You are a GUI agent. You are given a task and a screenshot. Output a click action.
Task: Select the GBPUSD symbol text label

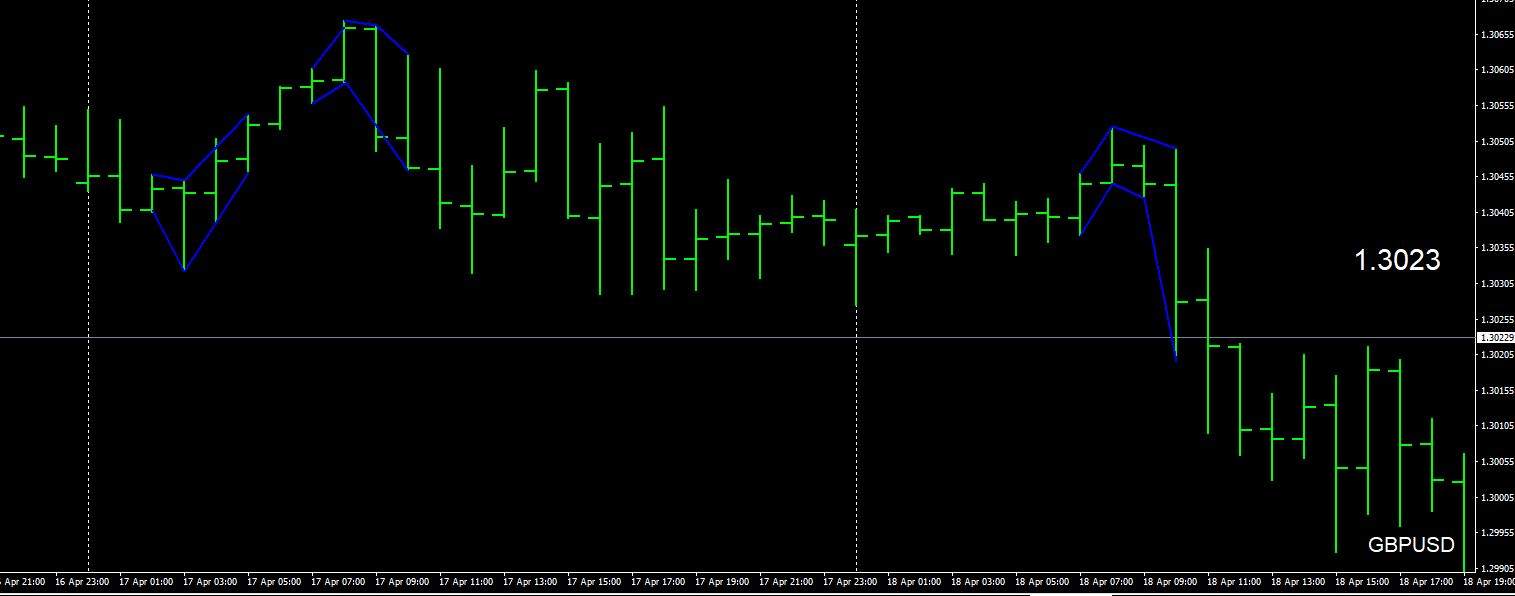click(1411, 545)
